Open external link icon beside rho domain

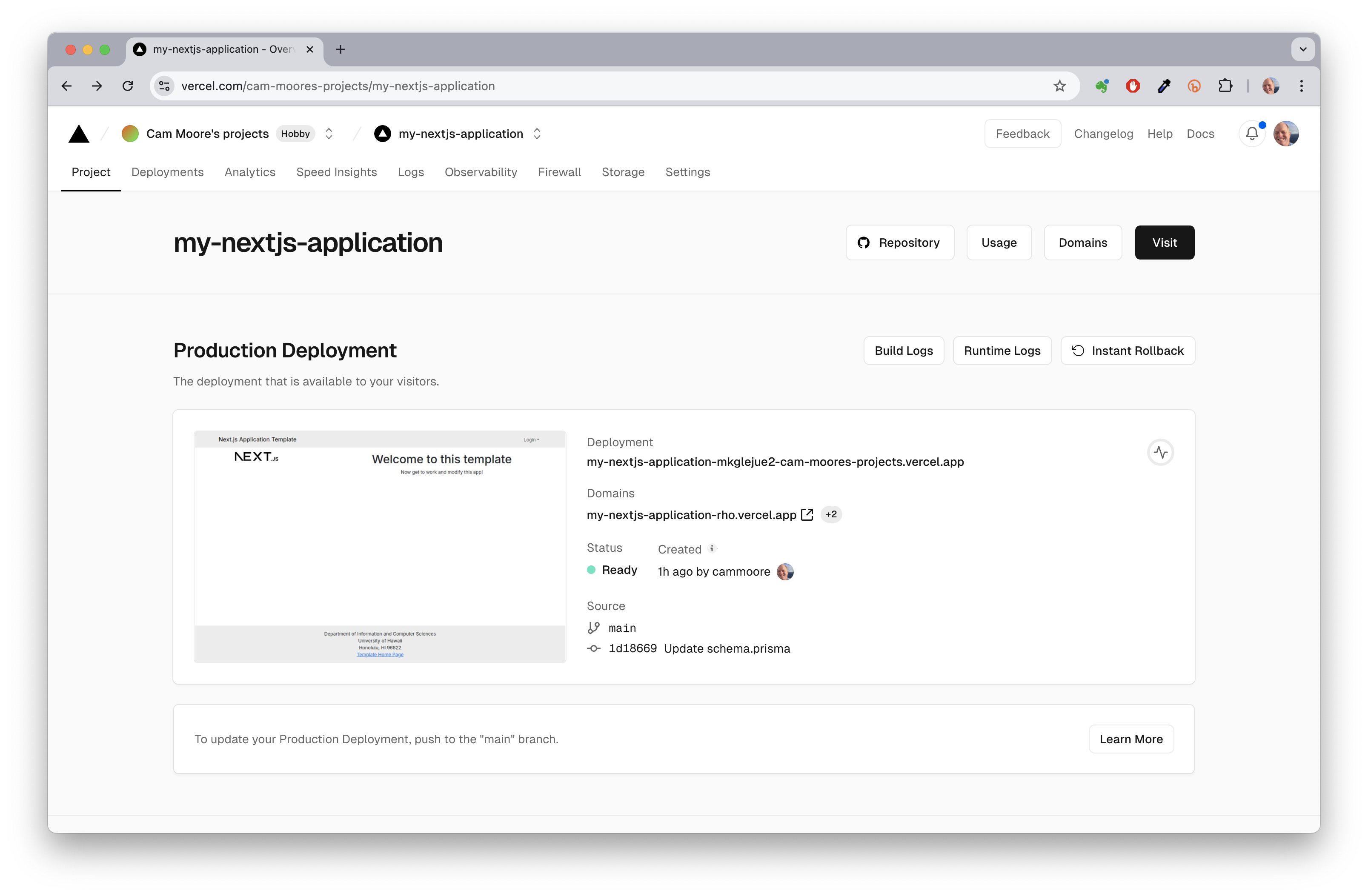pyautogui.click(x=807, y=515)
